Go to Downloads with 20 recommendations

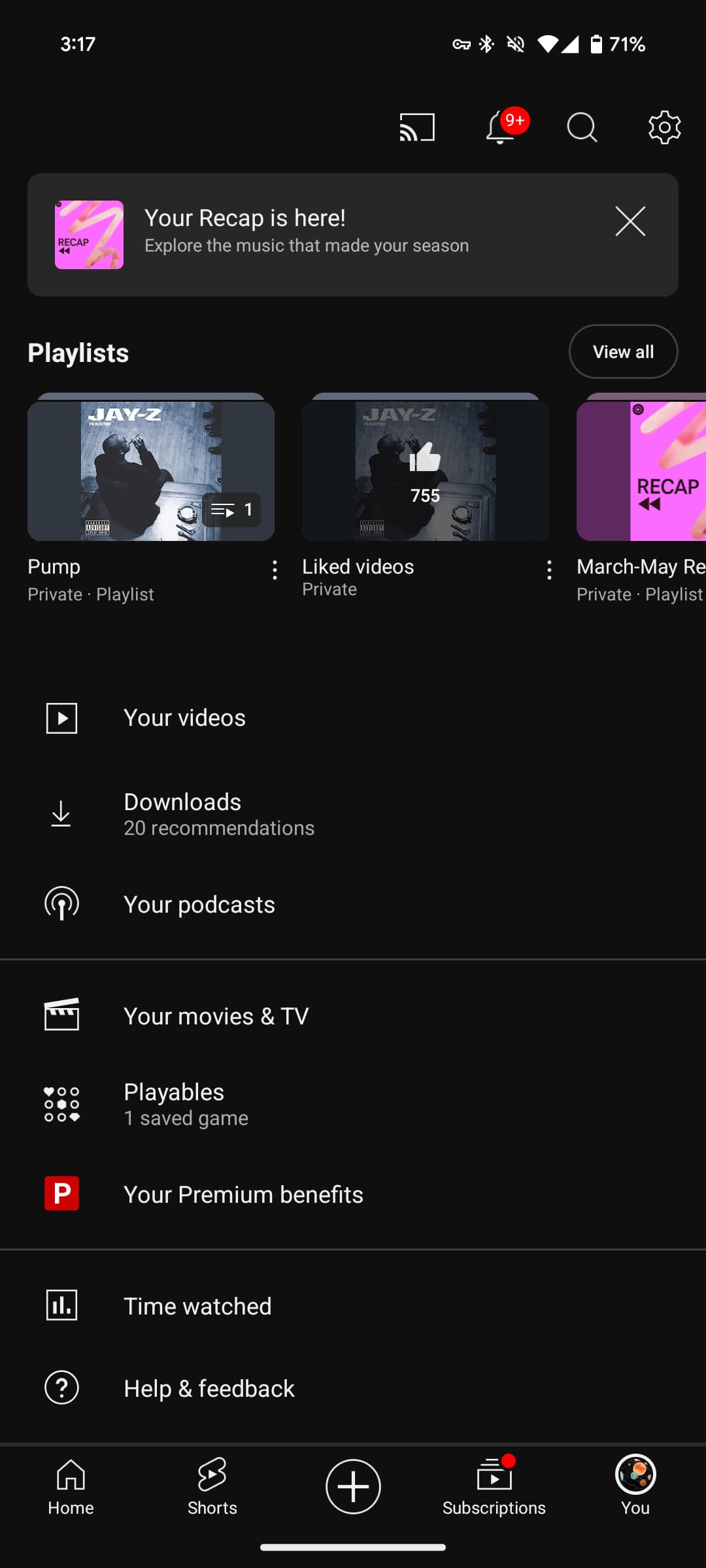[x=183, y=813]
